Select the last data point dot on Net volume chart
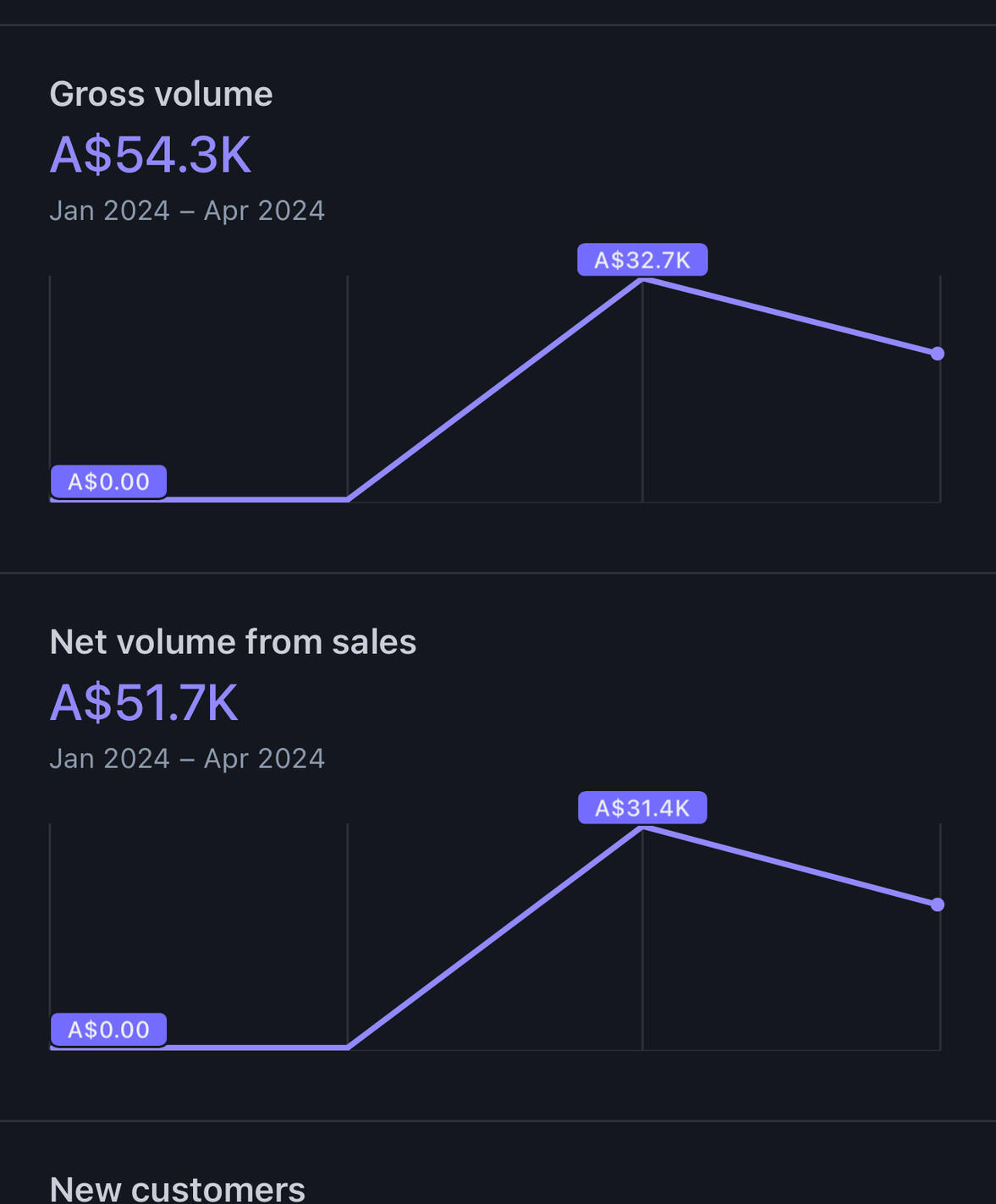996x1204 pixels. pyautogui.click(x=938, y=905)
